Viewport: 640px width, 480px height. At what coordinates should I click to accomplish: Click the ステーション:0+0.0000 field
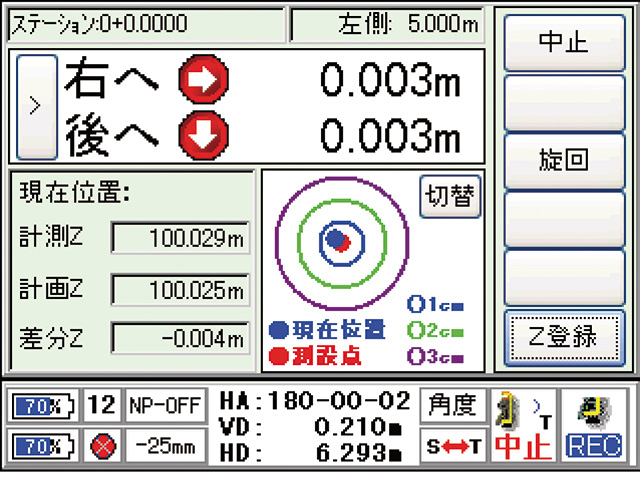pyautogui.click(x=146, y=24)
